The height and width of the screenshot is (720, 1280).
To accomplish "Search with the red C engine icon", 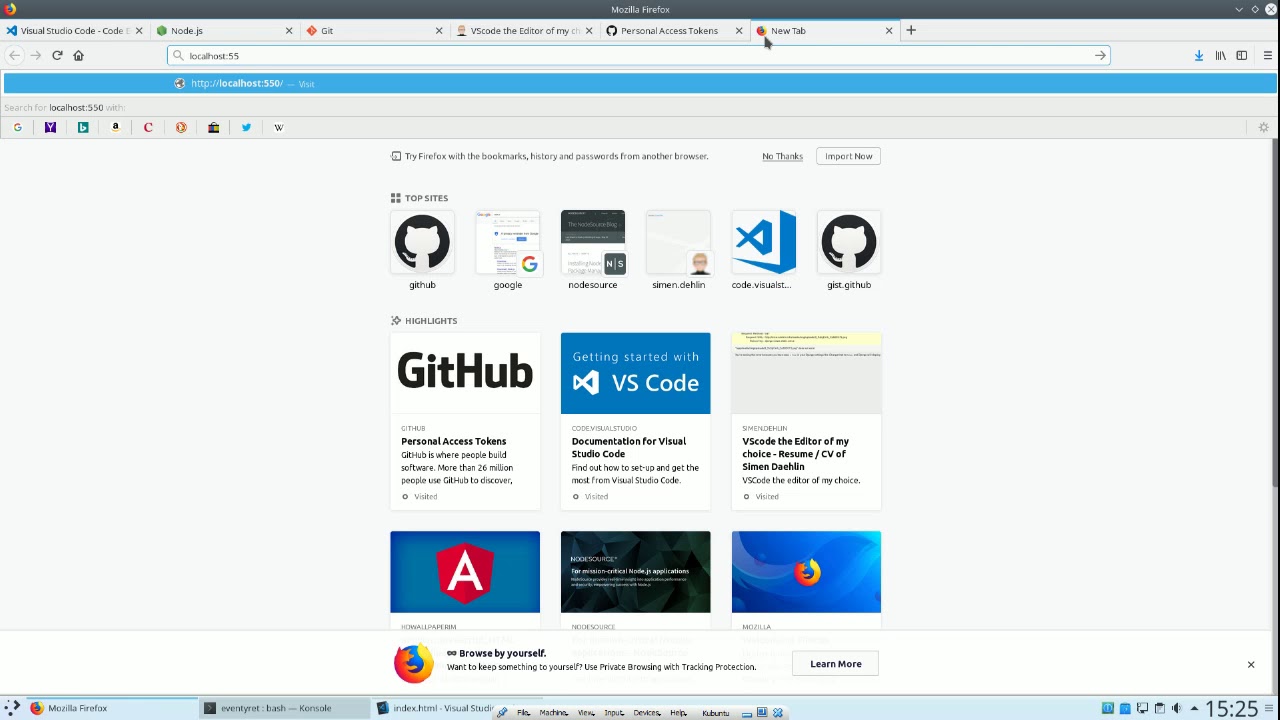I will pos(148,127).
